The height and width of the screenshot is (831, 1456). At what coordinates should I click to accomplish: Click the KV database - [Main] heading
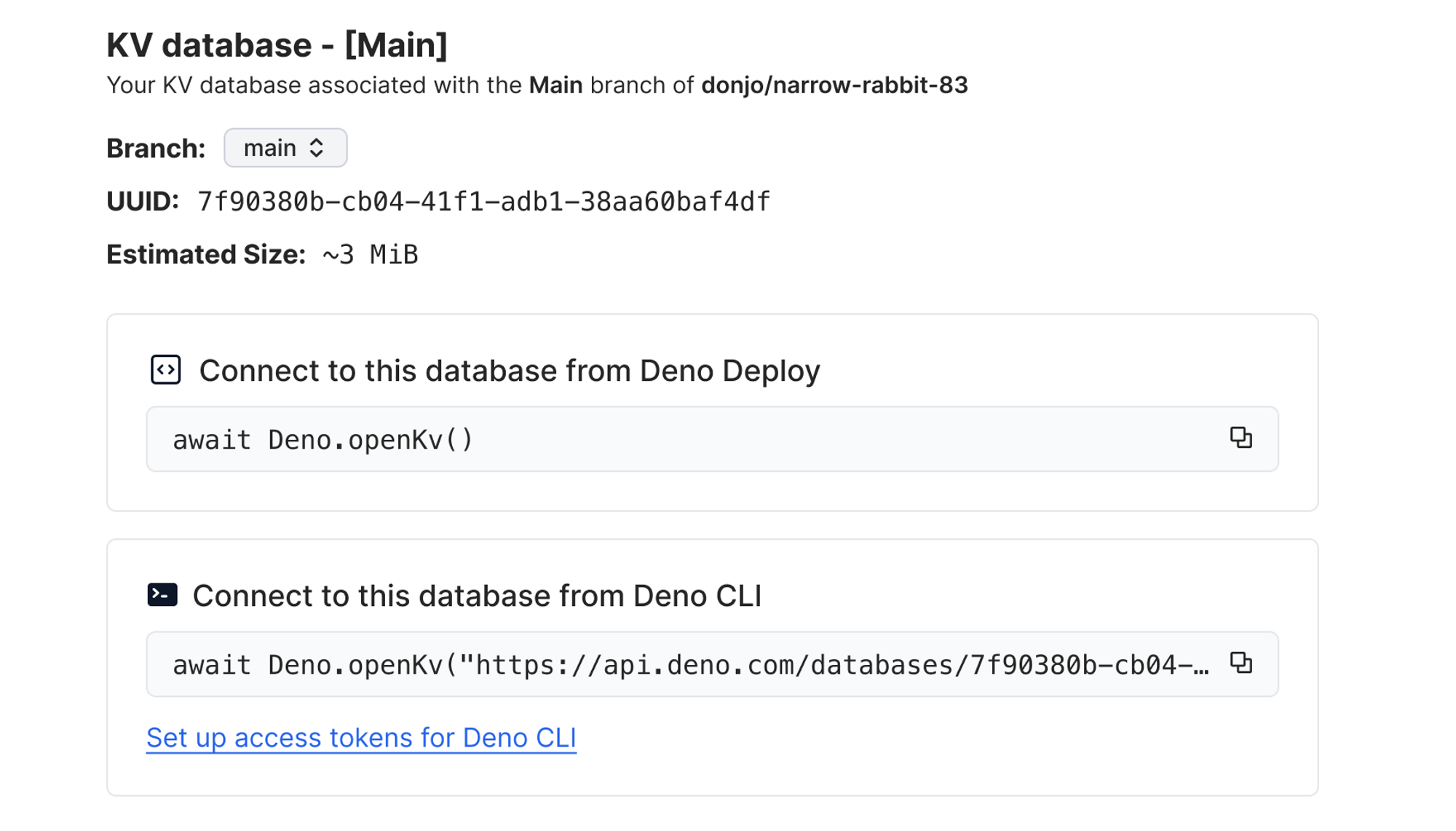click(278, 44)
